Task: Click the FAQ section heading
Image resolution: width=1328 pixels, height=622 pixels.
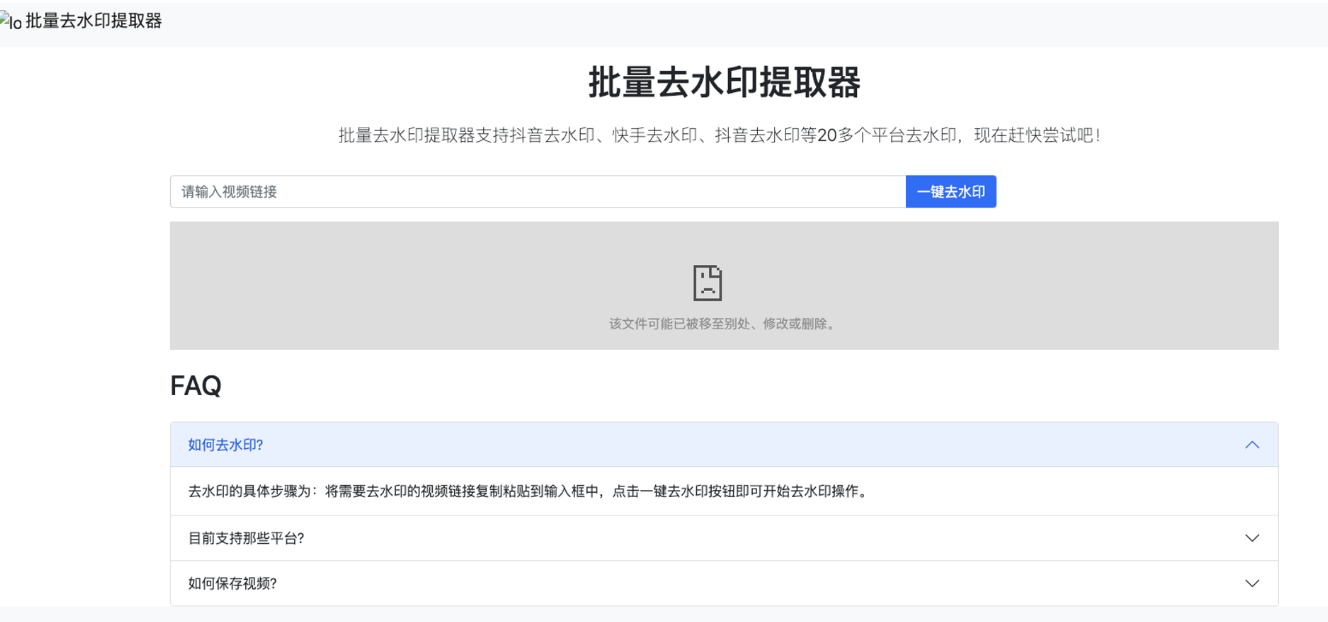Action: click(x=196, y=386)
